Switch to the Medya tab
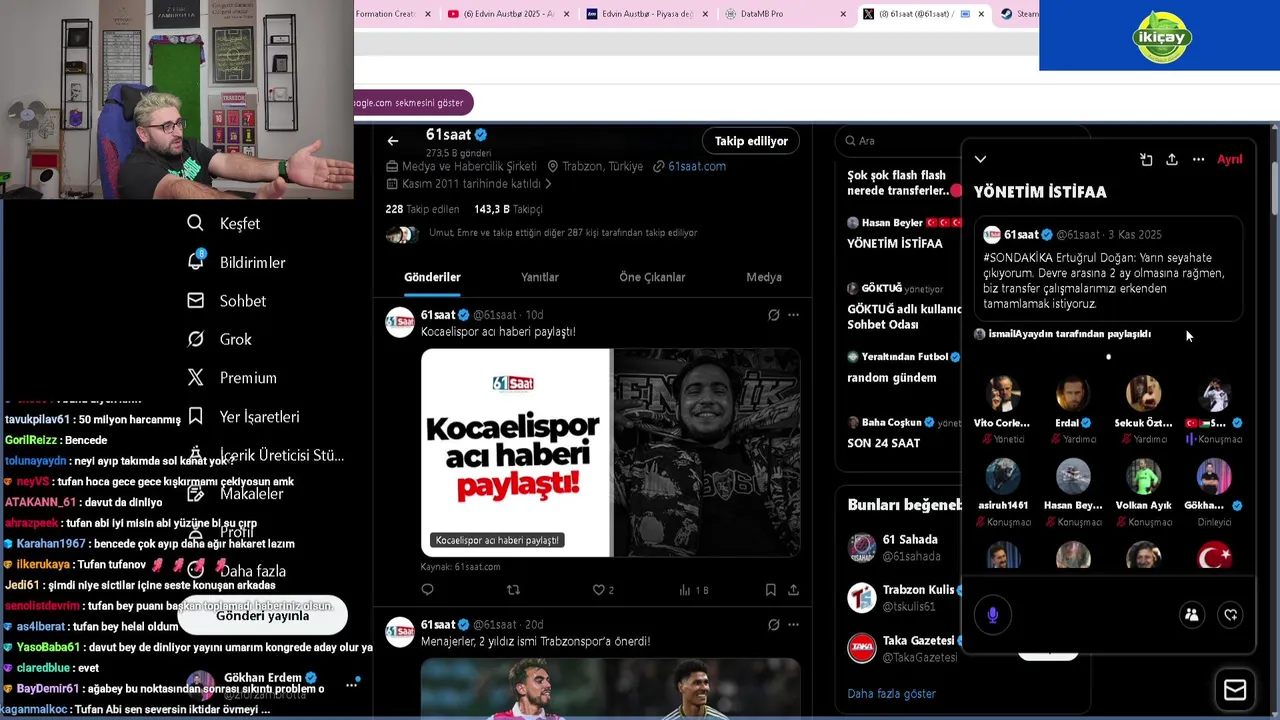The image size is (1280, 720). [x=764, y=277]
